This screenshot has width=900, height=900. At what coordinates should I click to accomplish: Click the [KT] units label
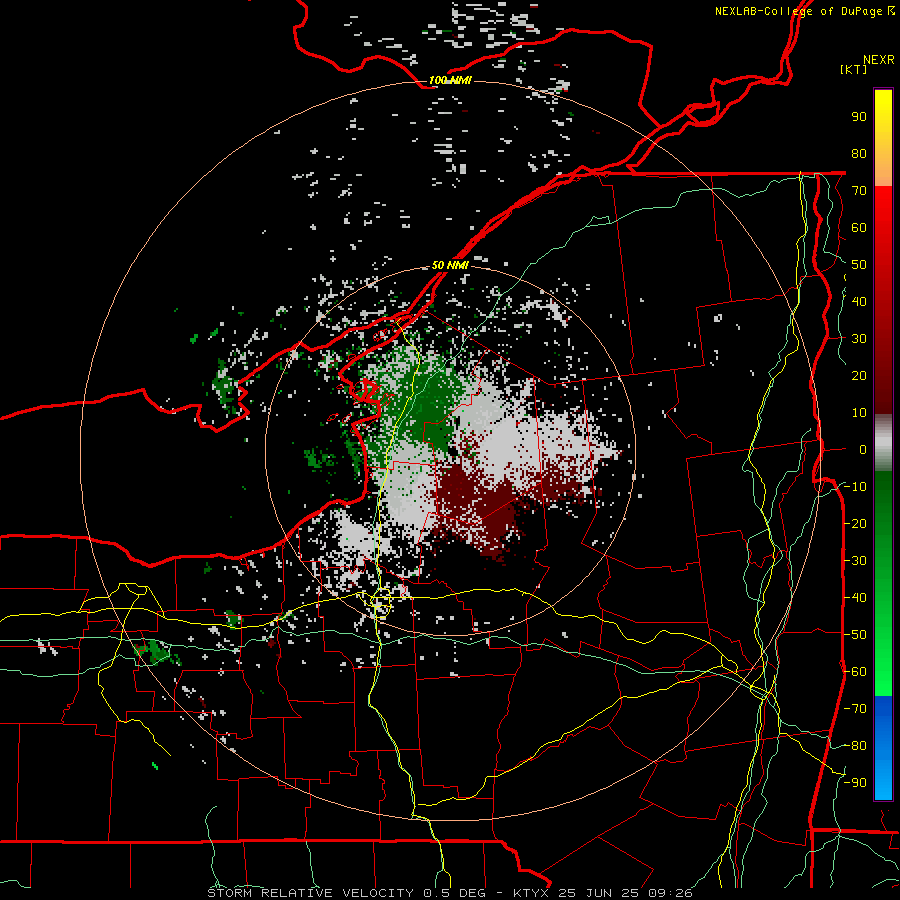pyautogui.click(x=854, y=69)
